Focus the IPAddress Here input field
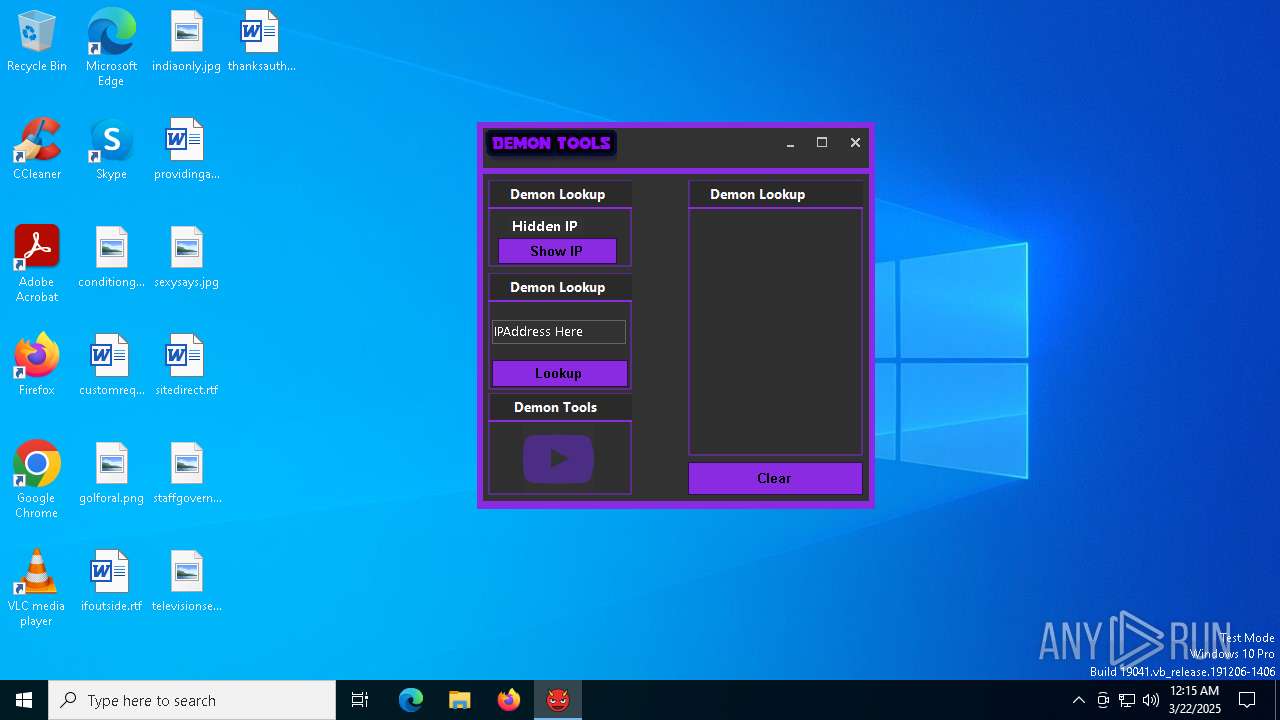The image size is (1280, 720). pyautogui.click(x=559, y=331)
